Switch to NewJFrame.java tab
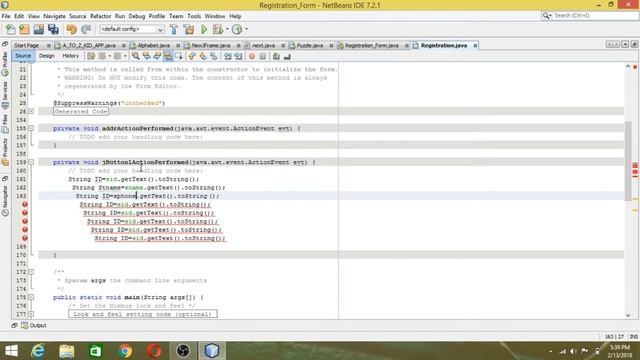 pos(211,45)
